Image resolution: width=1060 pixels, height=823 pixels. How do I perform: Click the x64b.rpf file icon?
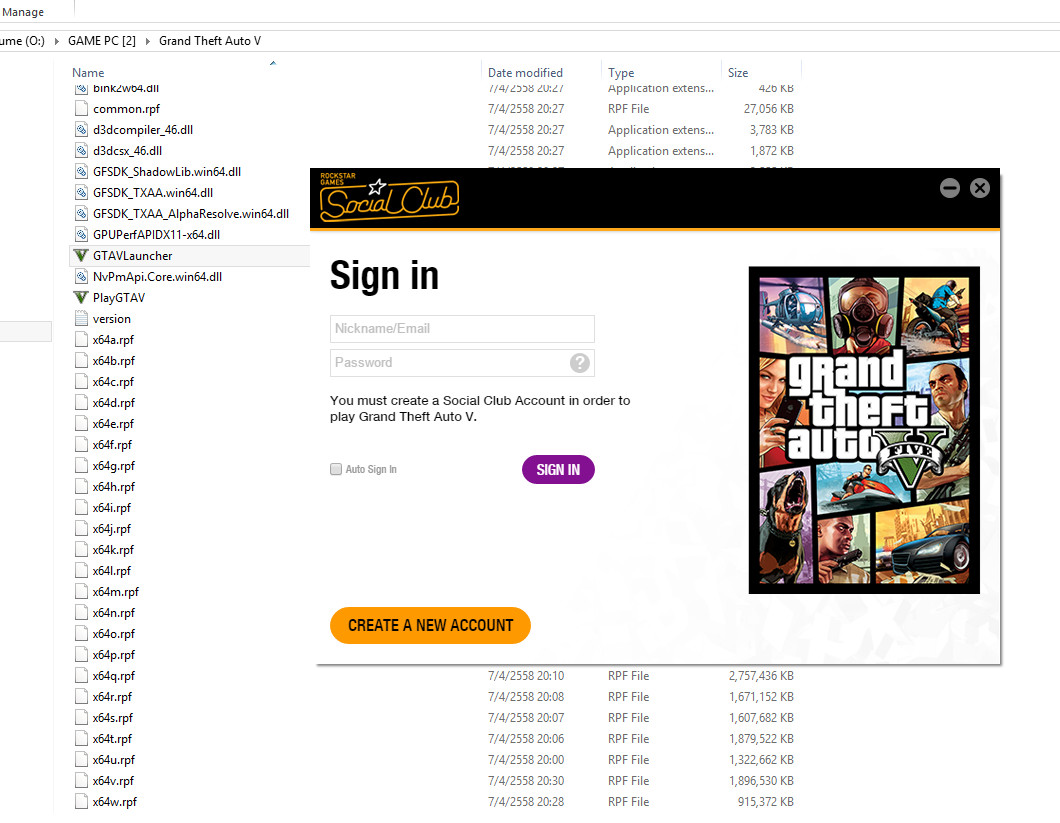pyautogui.click(x=81, y=360)
